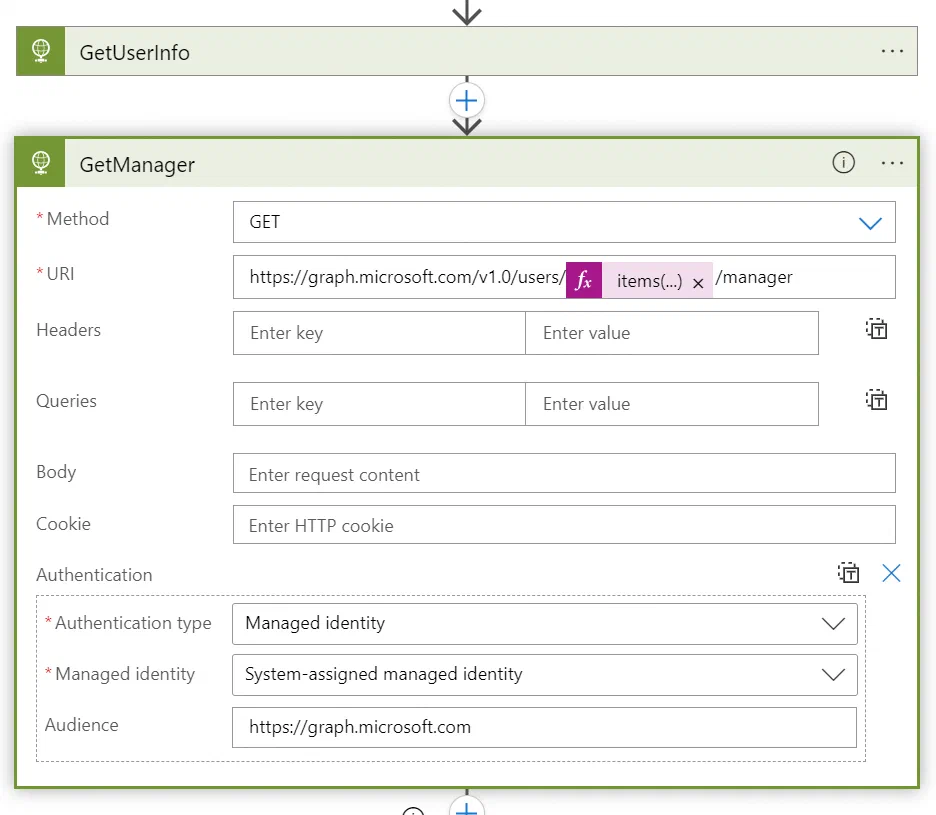Collapse the GetManager action title bar
Screen dimensions: 936x815
[467, 163]
